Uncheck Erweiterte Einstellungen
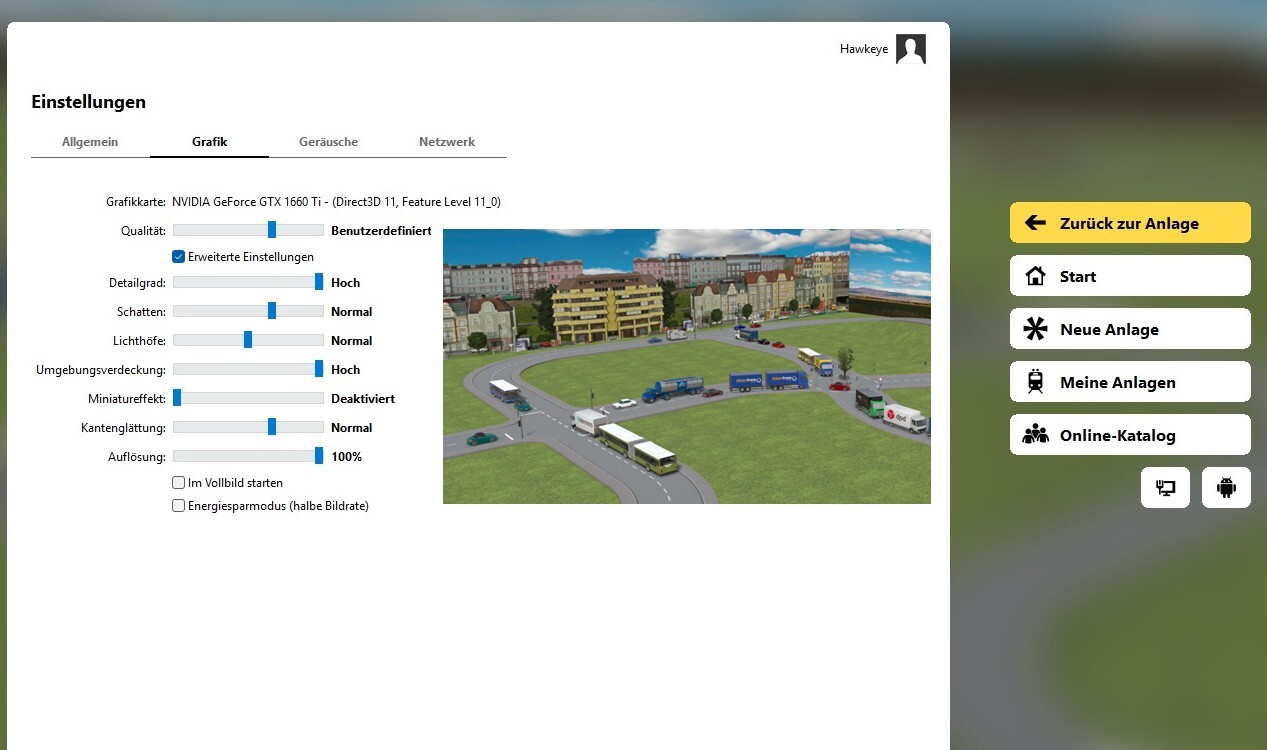The height and width of the screenshot is (750, 1267). click(178, 256)
